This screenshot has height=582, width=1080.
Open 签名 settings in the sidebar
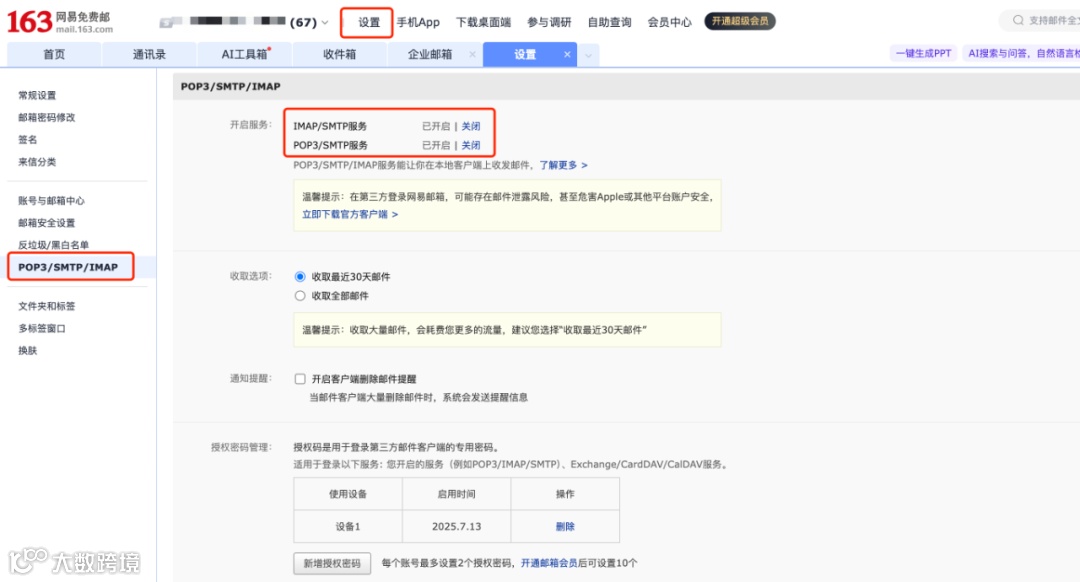[28, 139]
